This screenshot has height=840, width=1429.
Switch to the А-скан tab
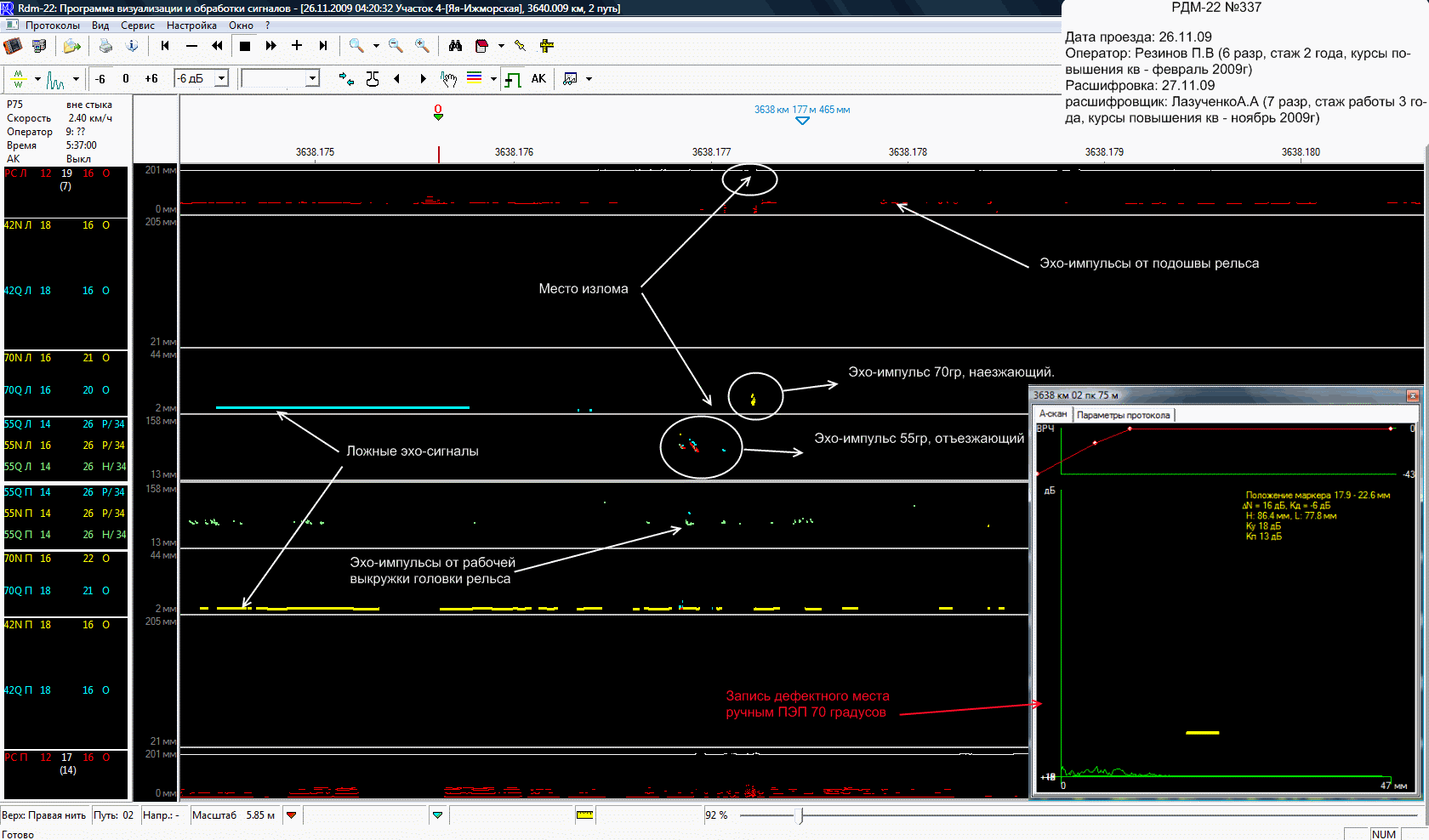(x=1053, y=414)
